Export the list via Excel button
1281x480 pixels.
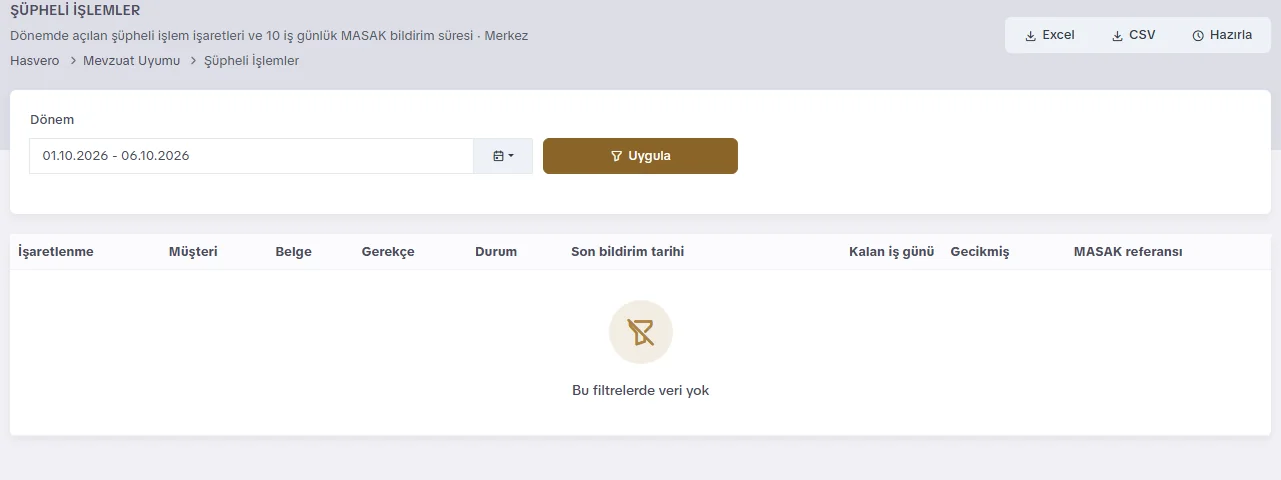coord(1049,35)
